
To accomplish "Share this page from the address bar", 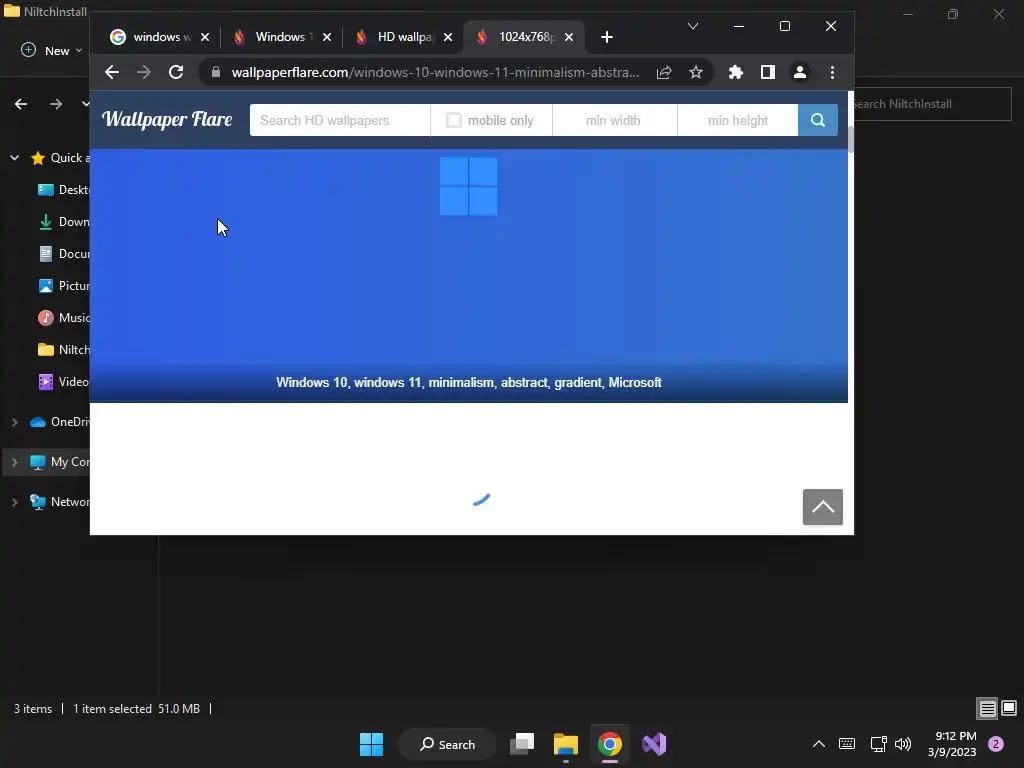I will 664,72.
